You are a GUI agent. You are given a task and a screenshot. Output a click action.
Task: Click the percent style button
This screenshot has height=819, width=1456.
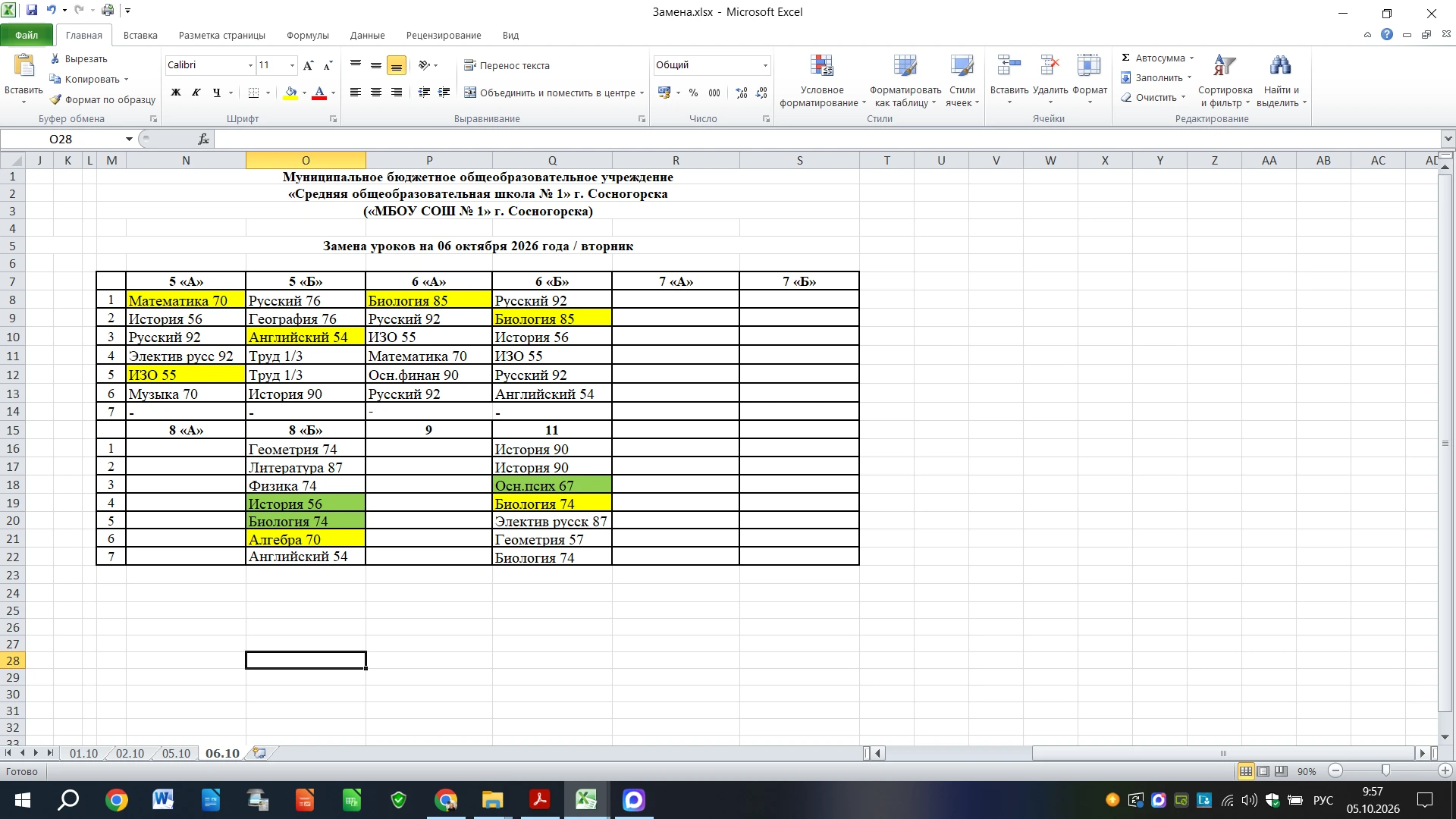pyautogui.click(x=693, y=93)
